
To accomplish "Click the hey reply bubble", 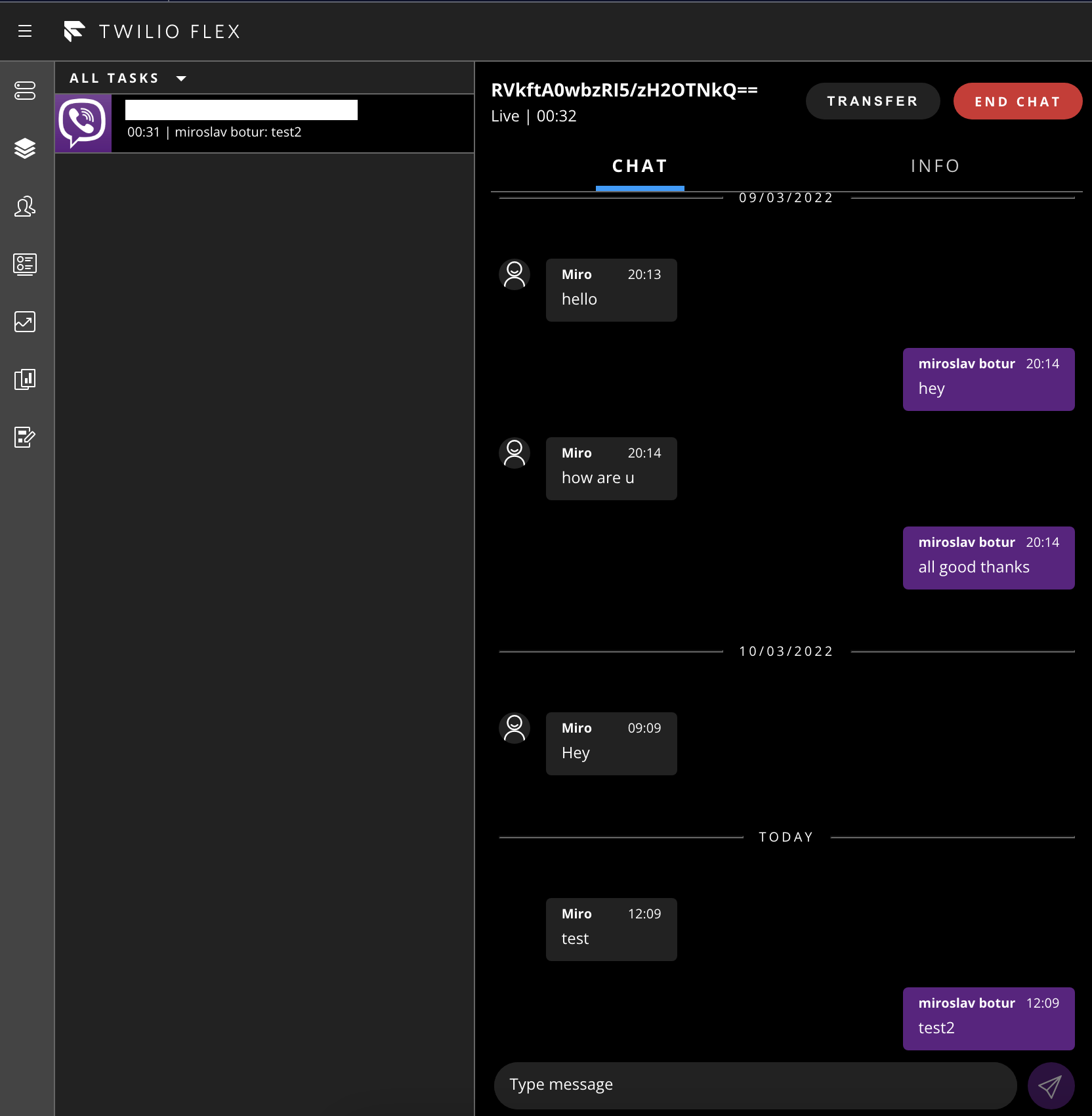I will 989,379.
